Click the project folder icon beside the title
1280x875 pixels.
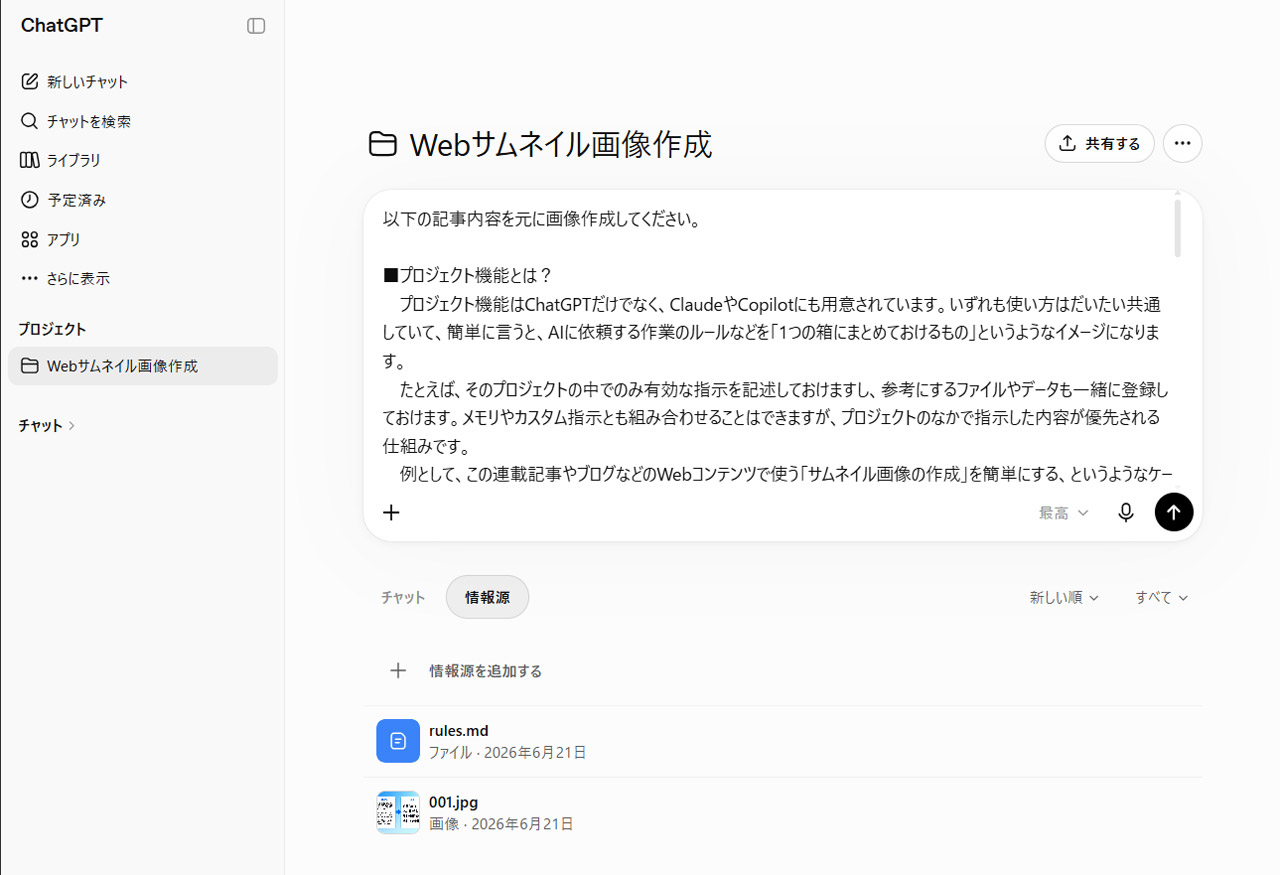(x=382, y=145)
